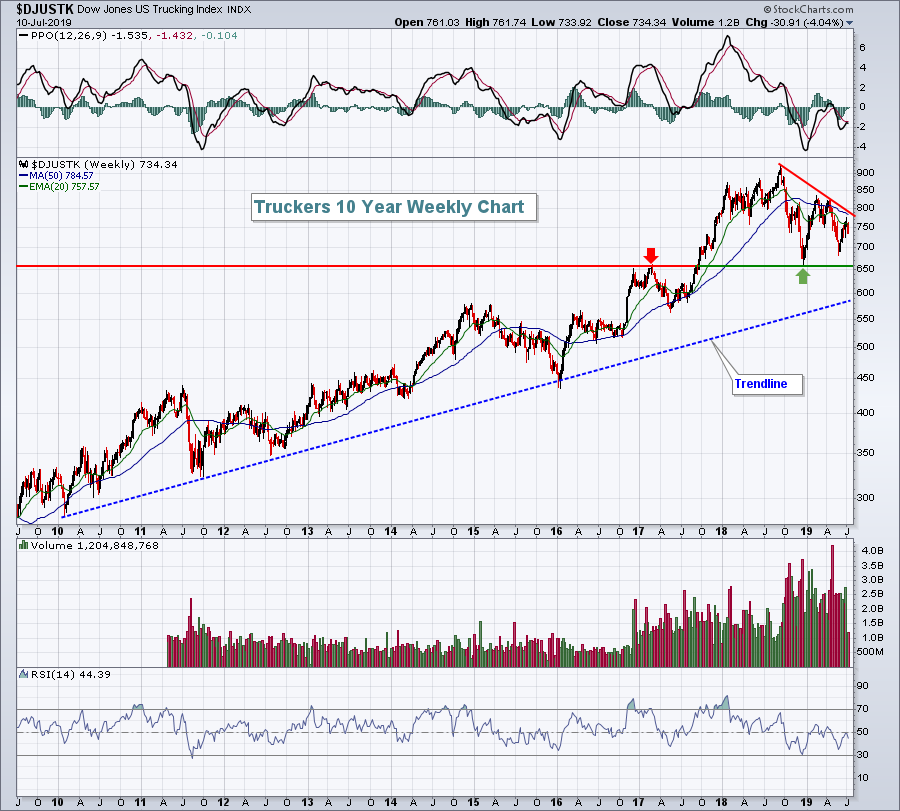The height and width of the screenshot is (811, 900).
Task: Open the StockCharts.com copyright link
Action: [x=808, y=9]
